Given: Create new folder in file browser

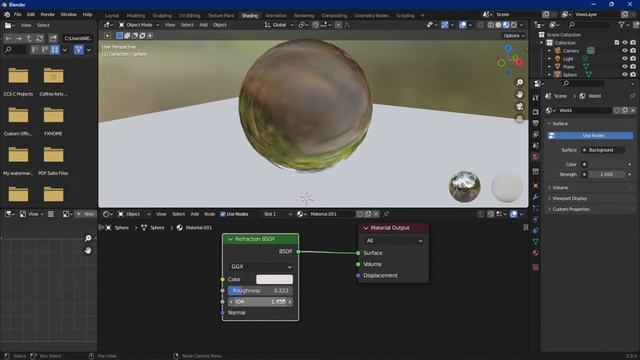Looking at the screenshot, I should 53,38.
